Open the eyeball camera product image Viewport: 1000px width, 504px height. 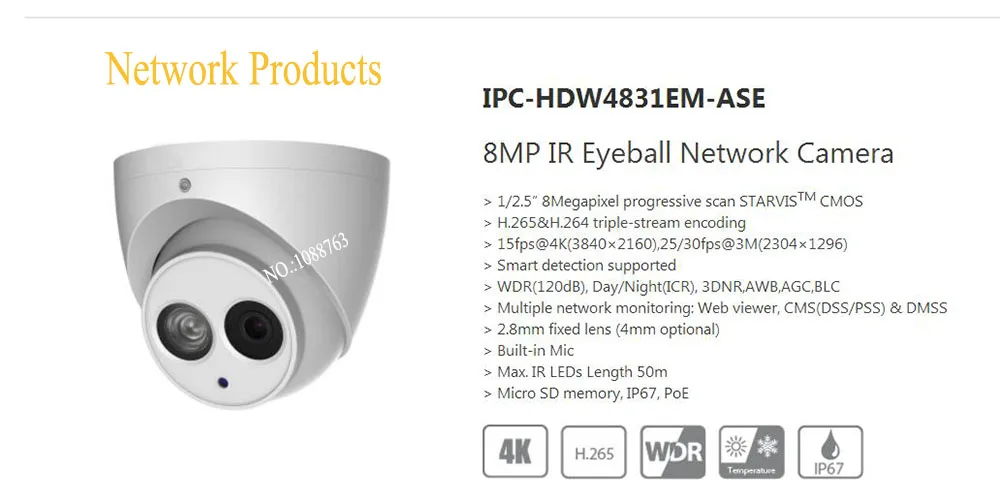[252, 274]
